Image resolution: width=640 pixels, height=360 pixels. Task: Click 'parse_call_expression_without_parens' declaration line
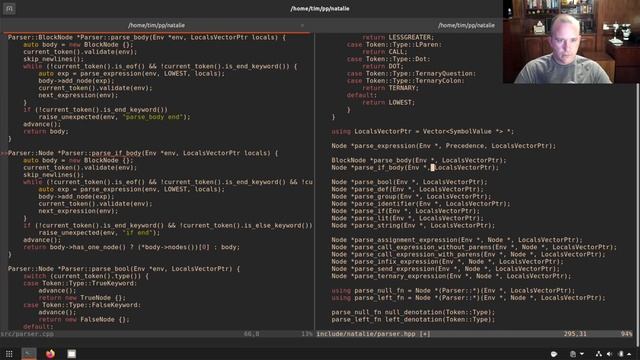[474, 247]
